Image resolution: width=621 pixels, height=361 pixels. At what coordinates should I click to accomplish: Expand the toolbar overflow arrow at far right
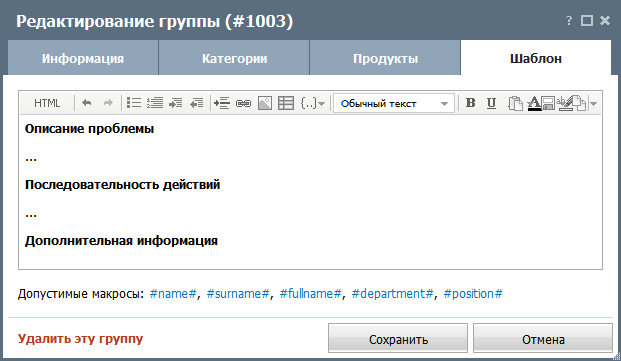coord(593,104)
